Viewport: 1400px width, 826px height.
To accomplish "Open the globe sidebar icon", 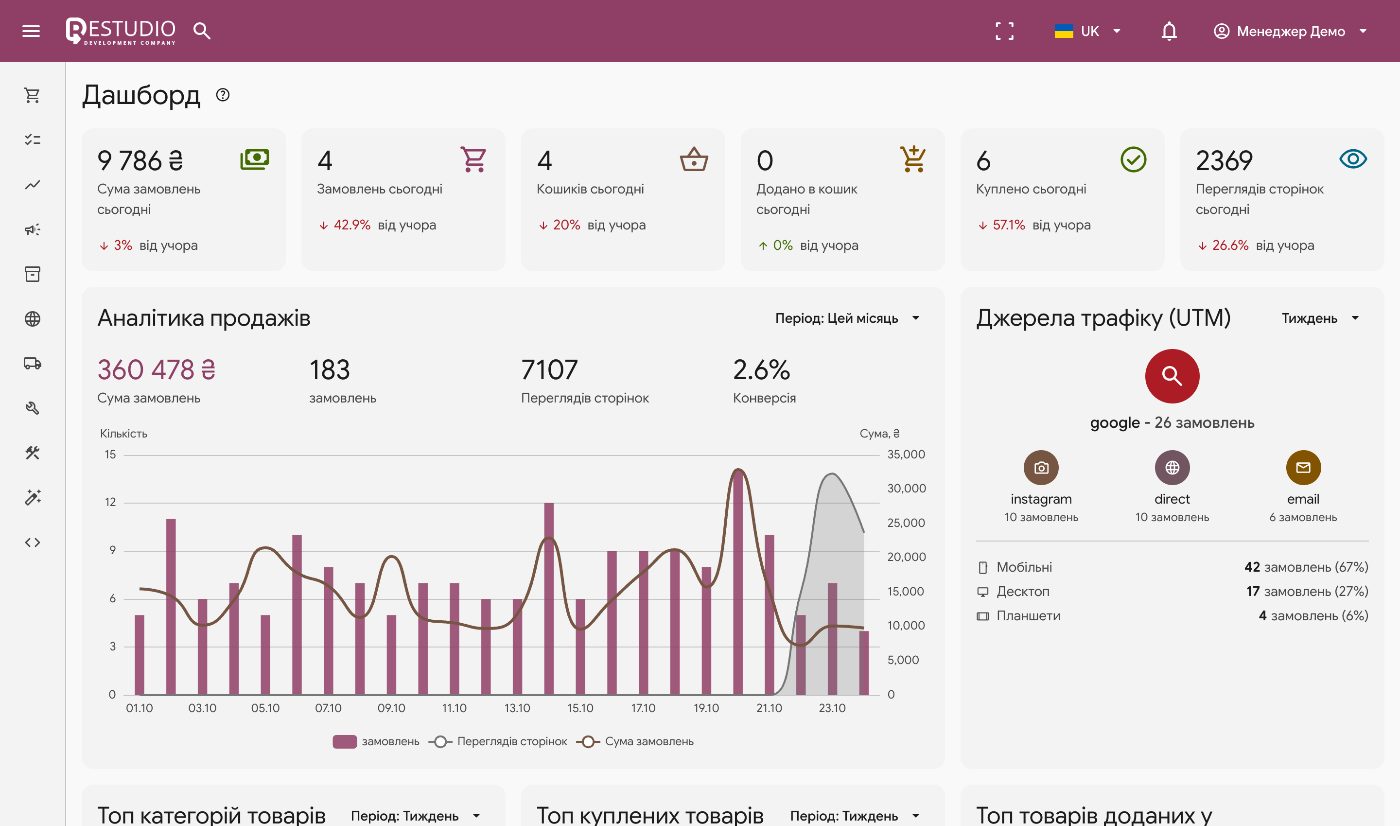I will [x=33, y=319].
